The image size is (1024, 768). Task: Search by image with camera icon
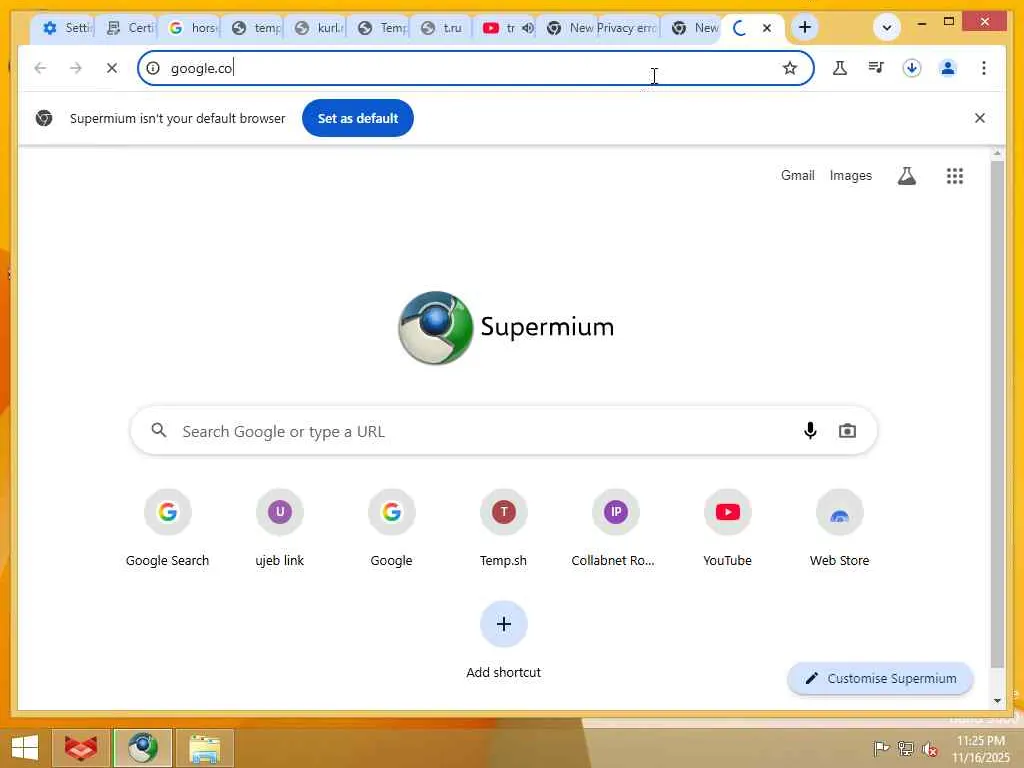pos(847,431)
